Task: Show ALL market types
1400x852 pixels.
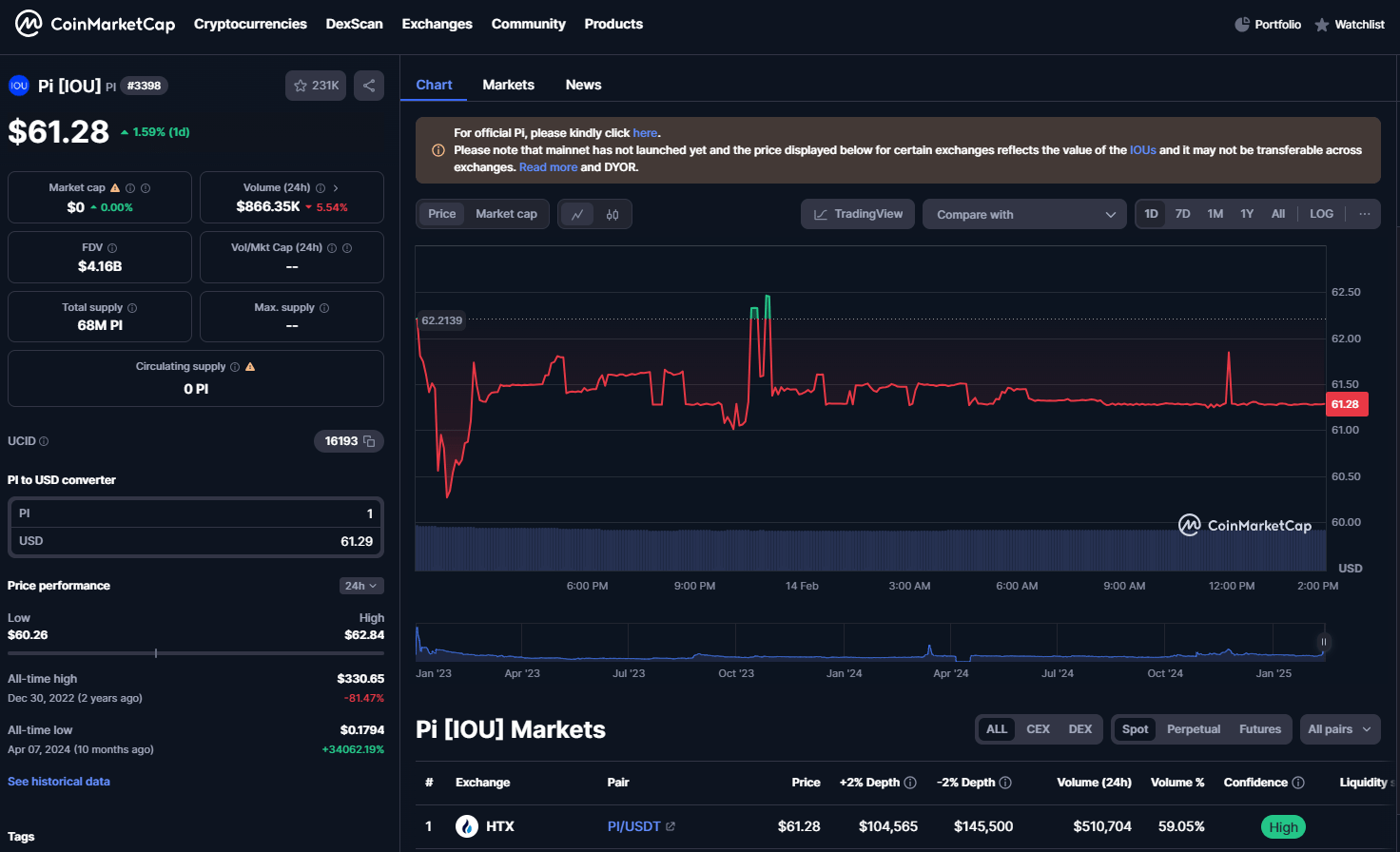Action: (x=997, y=729)
